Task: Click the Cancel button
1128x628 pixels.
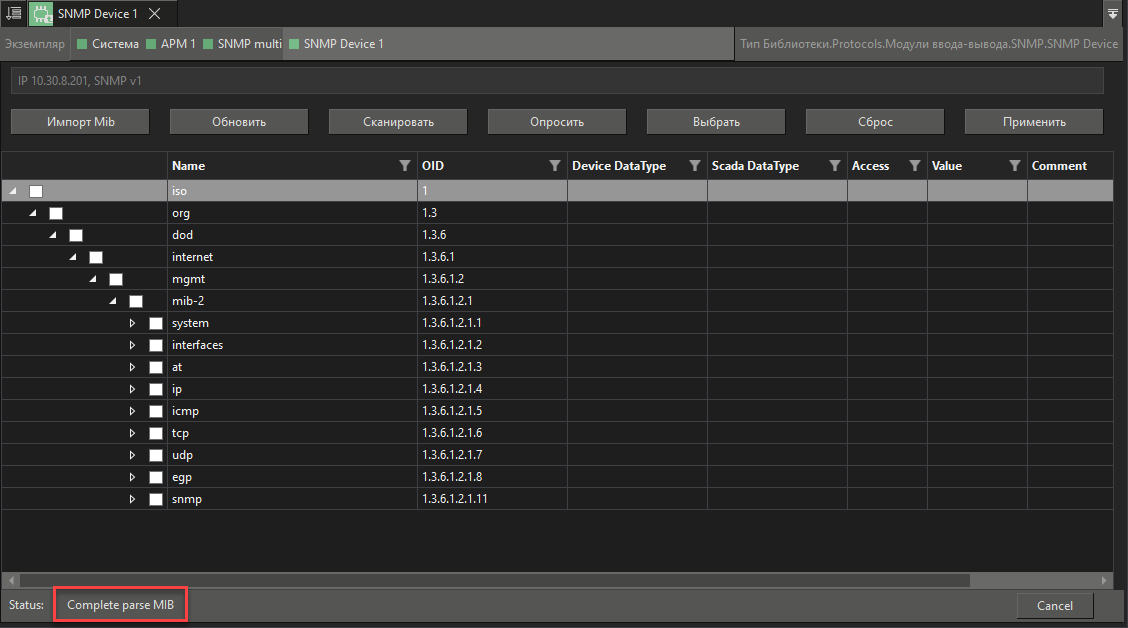Action: point(1055,605)
